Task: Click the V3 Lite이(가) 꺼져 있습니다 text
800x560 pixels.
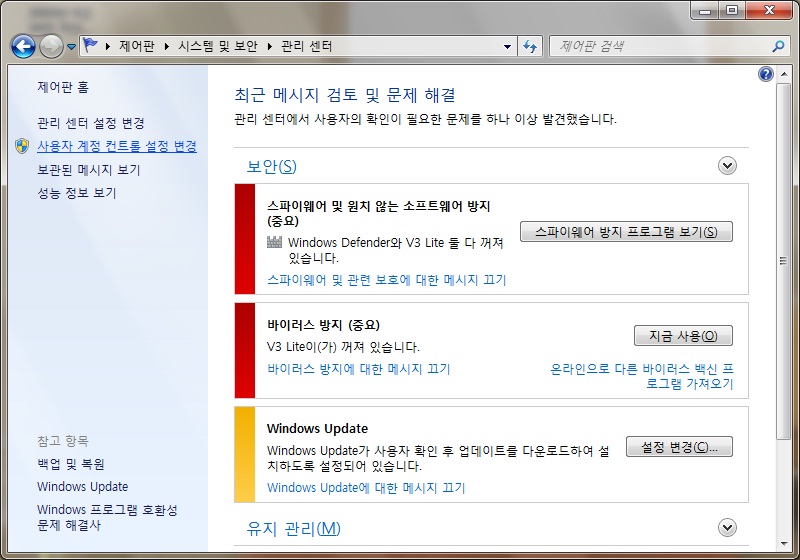Action: [343, 347]
